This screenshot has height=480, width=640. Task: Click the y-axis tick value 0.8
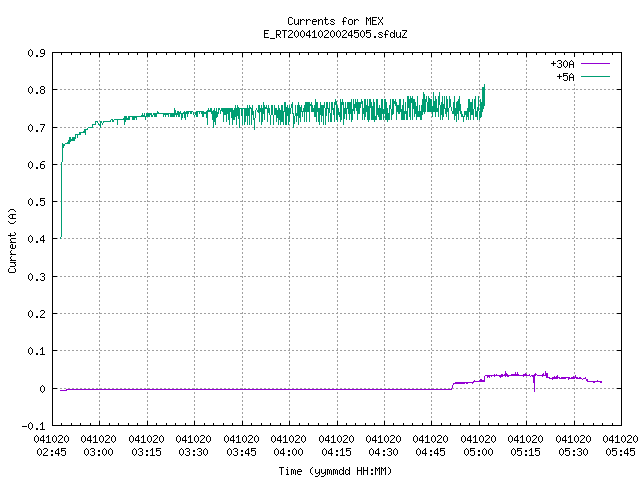(37, 90)
